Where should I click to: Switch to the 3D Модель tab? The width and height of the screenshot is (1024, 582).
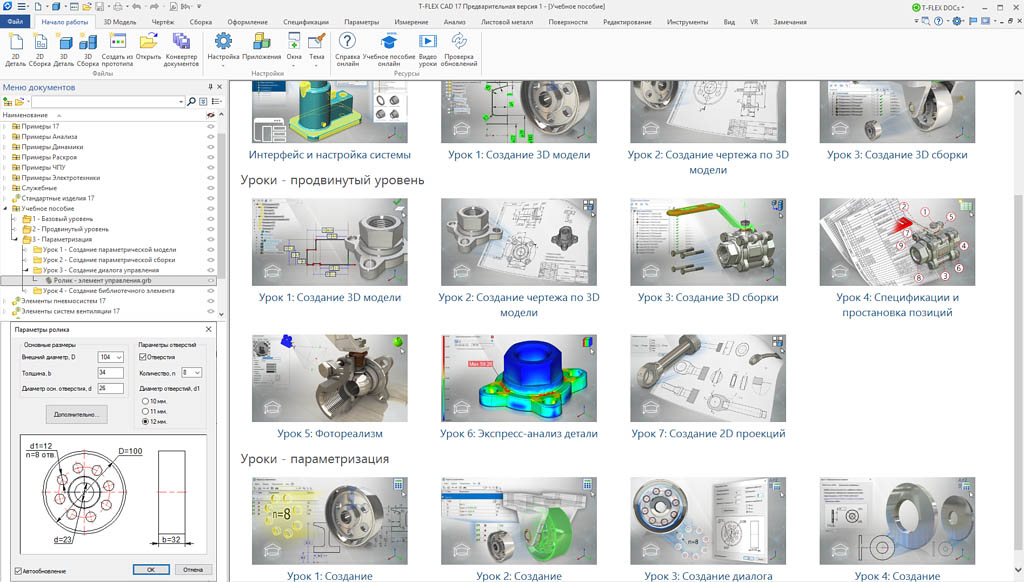(x=120, y=22)
